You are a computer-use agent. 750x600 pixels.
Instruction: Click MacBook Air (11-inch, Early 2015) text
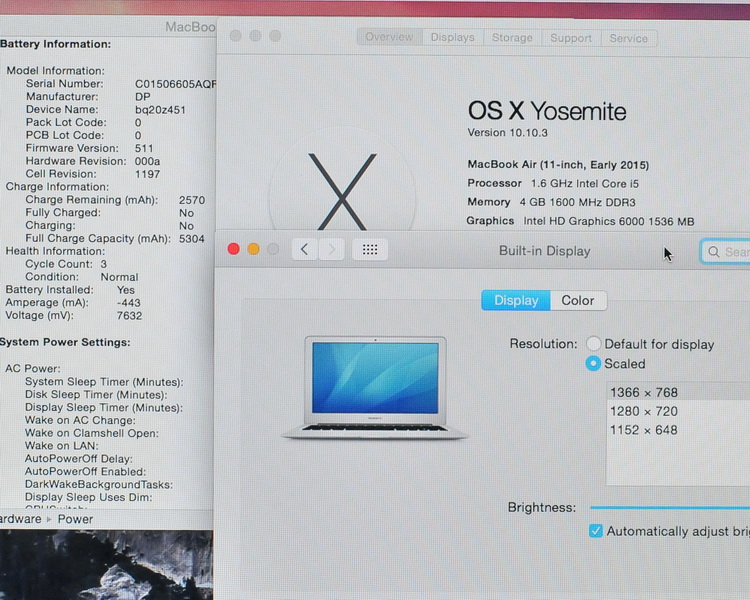558,165
